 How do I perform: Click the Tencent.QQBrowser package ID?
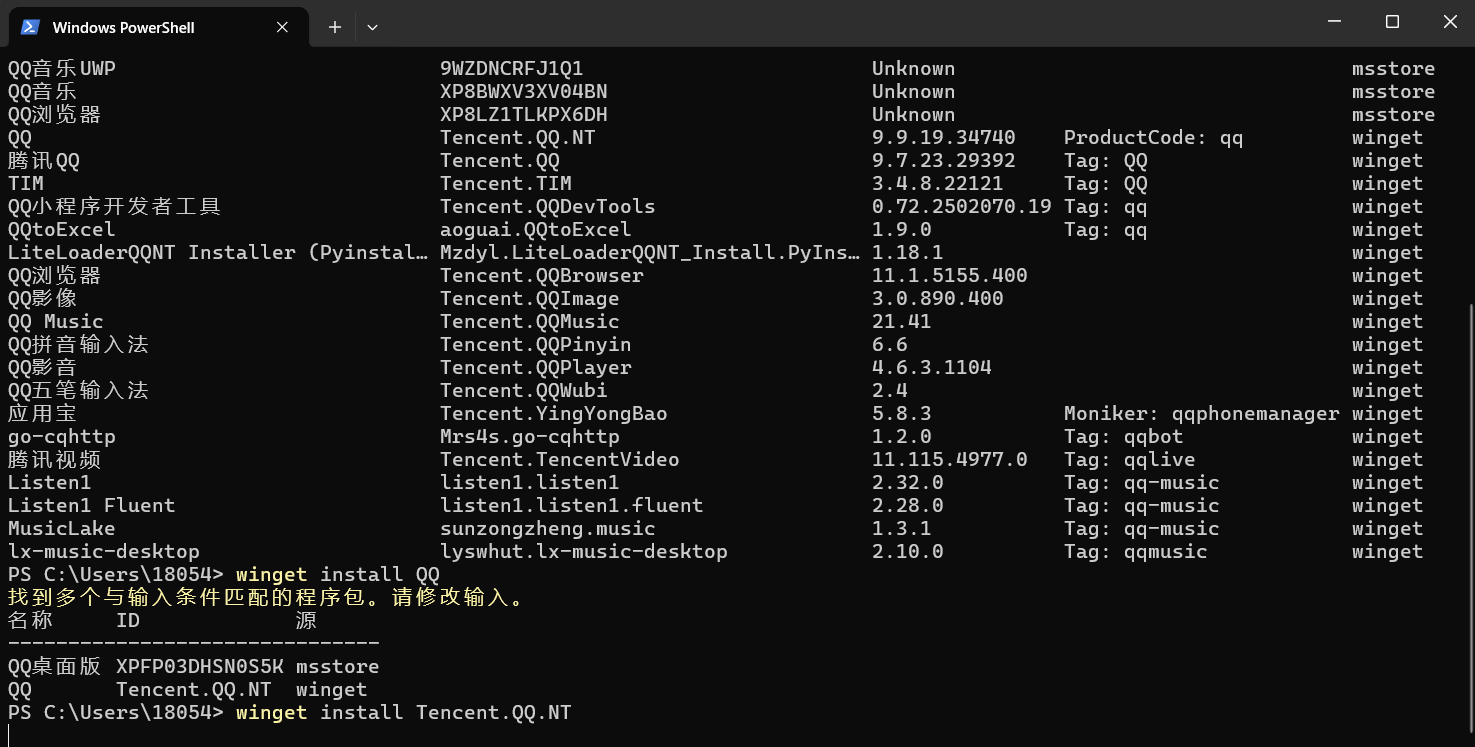point(541,276)
